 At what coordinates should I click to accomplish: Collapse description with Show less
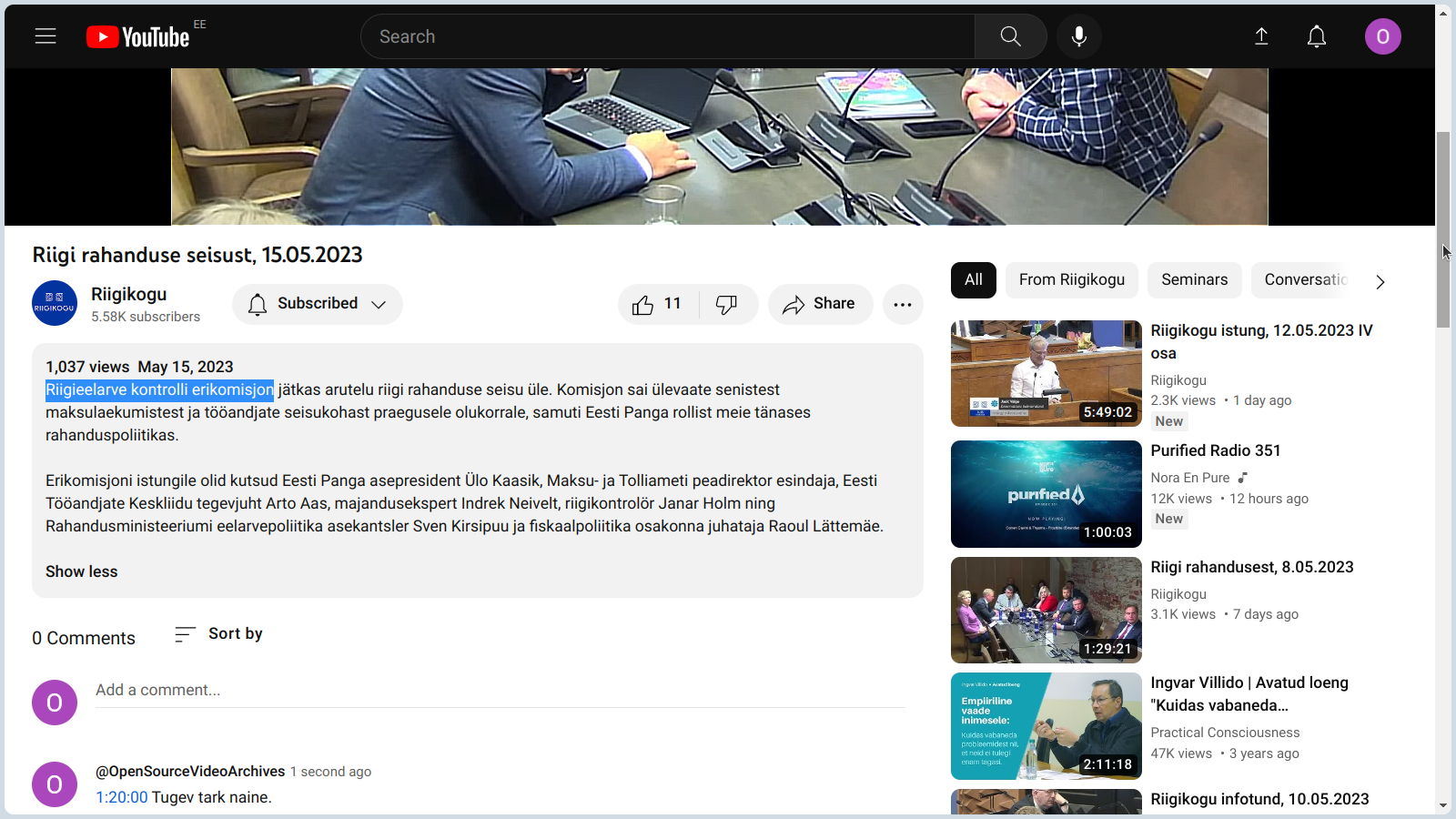(82, 571)
